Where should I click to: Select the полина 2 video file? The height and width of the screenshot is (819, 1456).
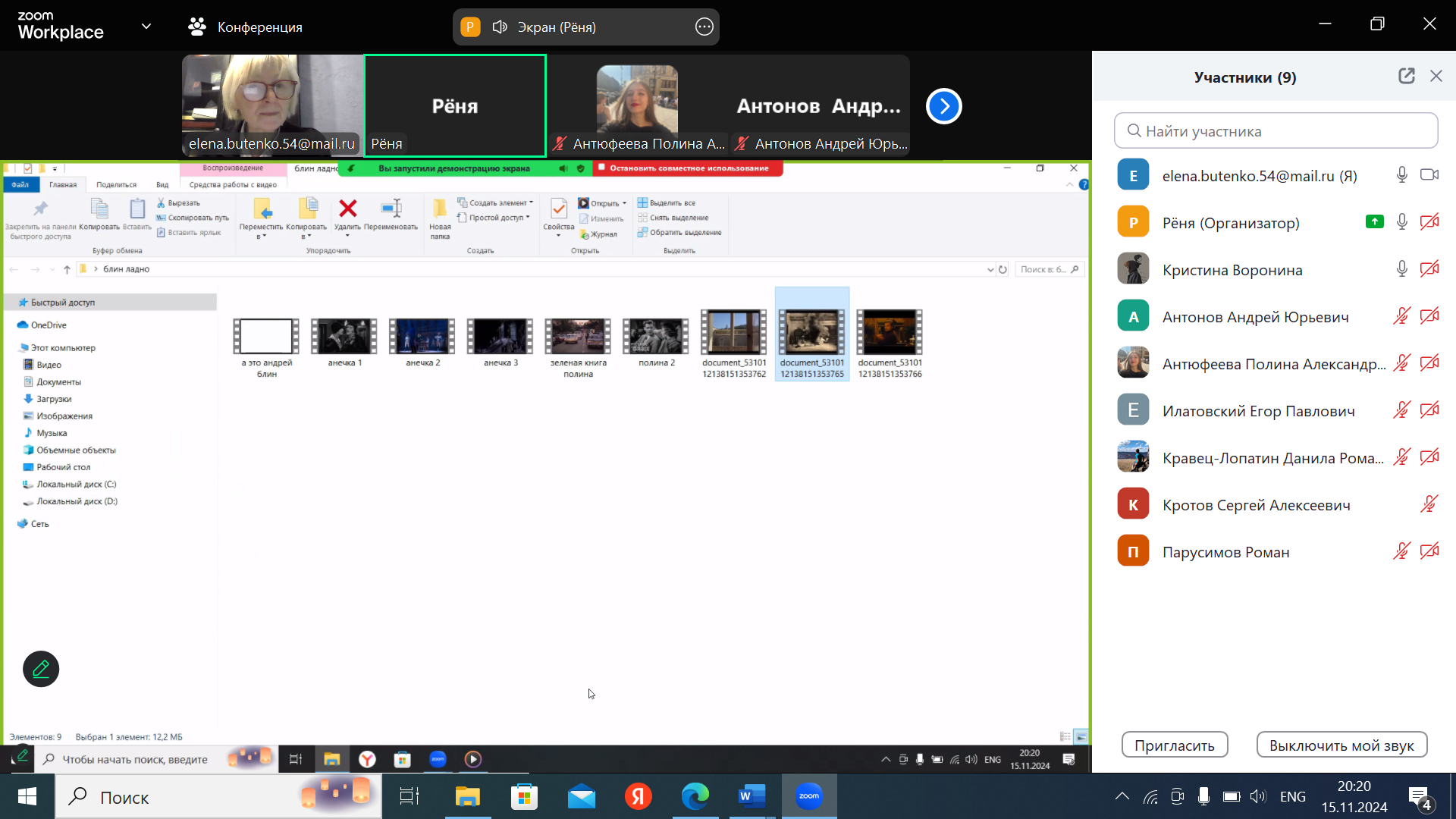[656, 342]
